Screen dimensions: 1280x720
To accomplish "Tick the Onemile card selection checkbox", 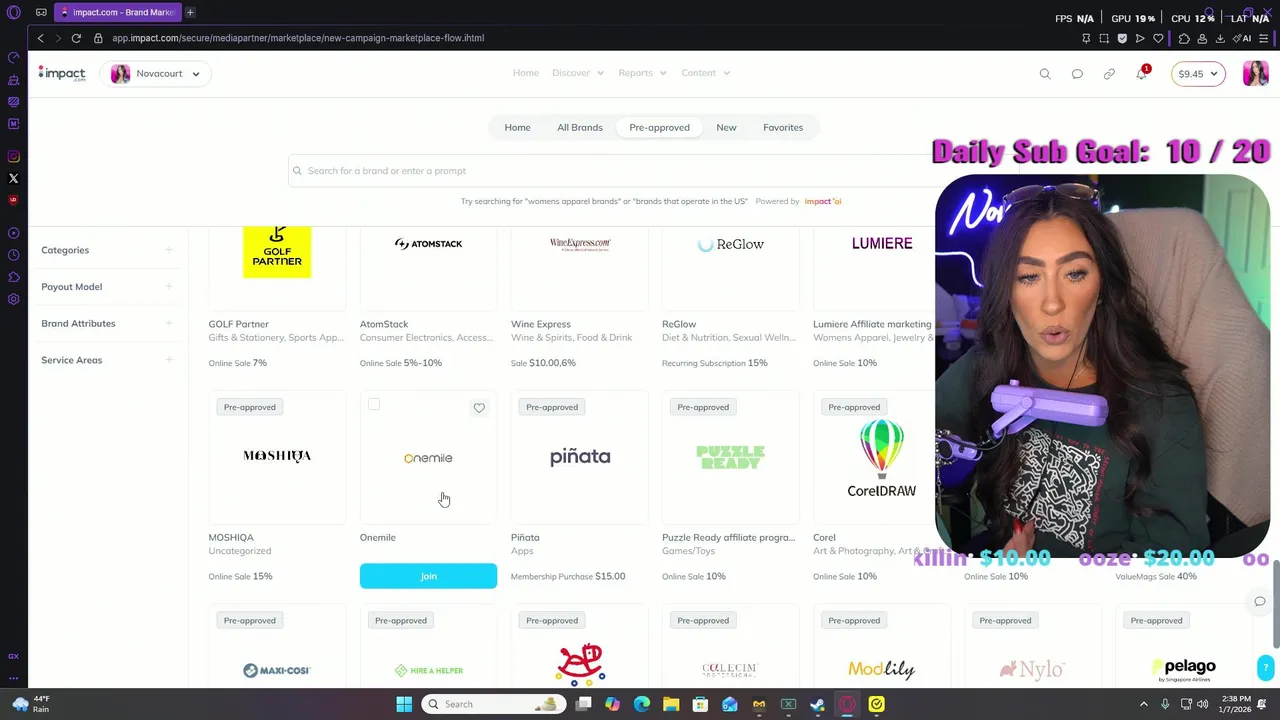I will [374, 404].
